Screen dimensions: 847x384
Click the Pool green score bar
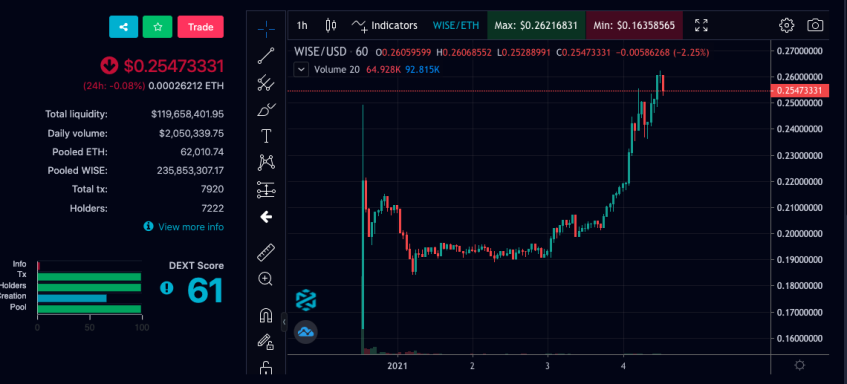point(89,309)
